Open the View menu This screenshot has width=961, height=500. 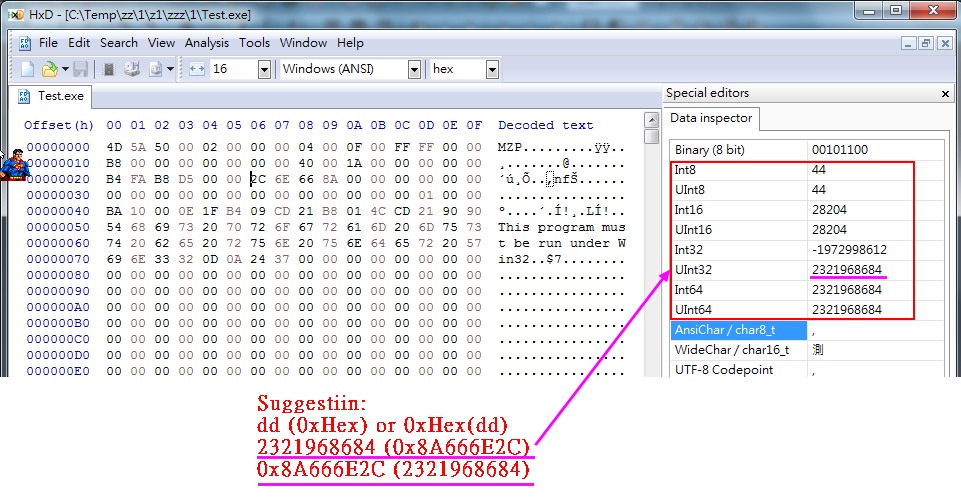tap(161, 43)
